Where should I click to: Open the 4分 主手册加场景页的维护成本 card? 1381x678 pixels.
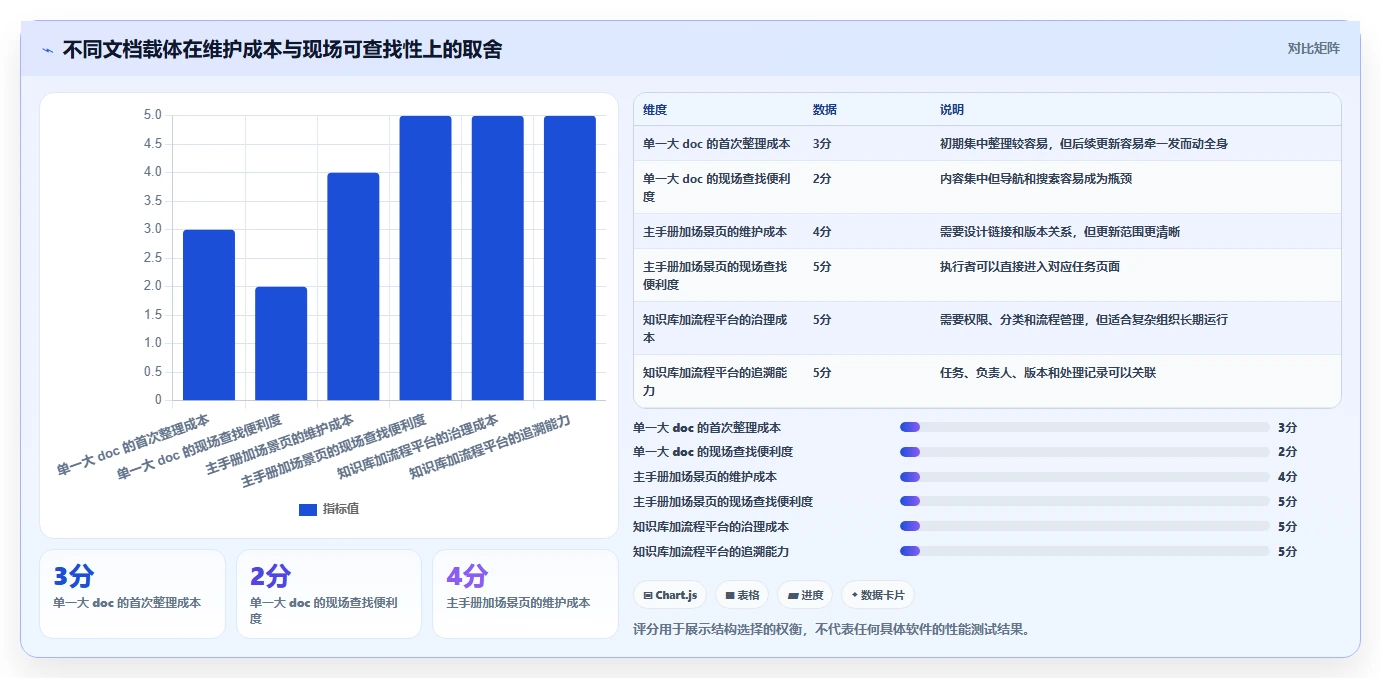pos(525,593)
